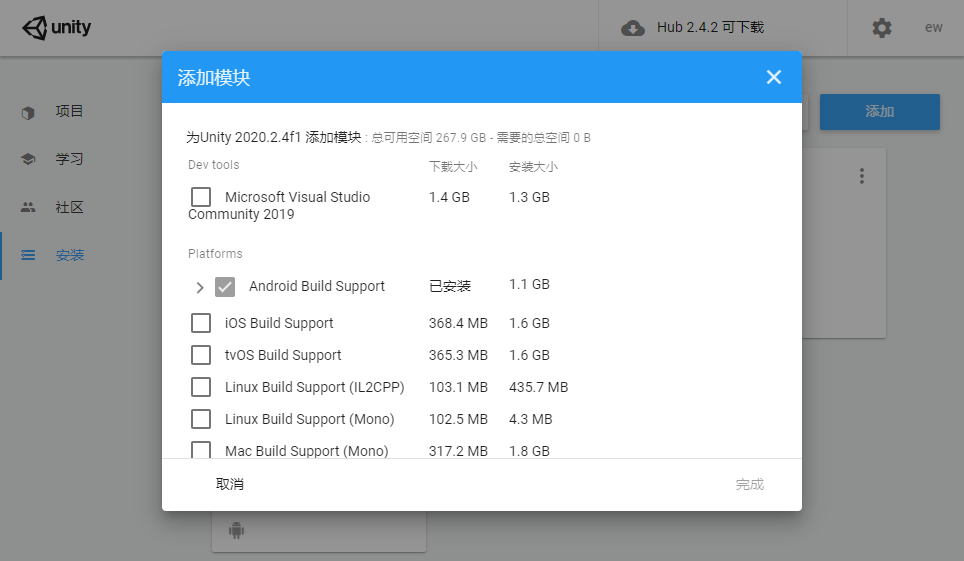Screen dimensions: 964x561
Task: Enable iOS Build Support checkbox
Action: 201,323
